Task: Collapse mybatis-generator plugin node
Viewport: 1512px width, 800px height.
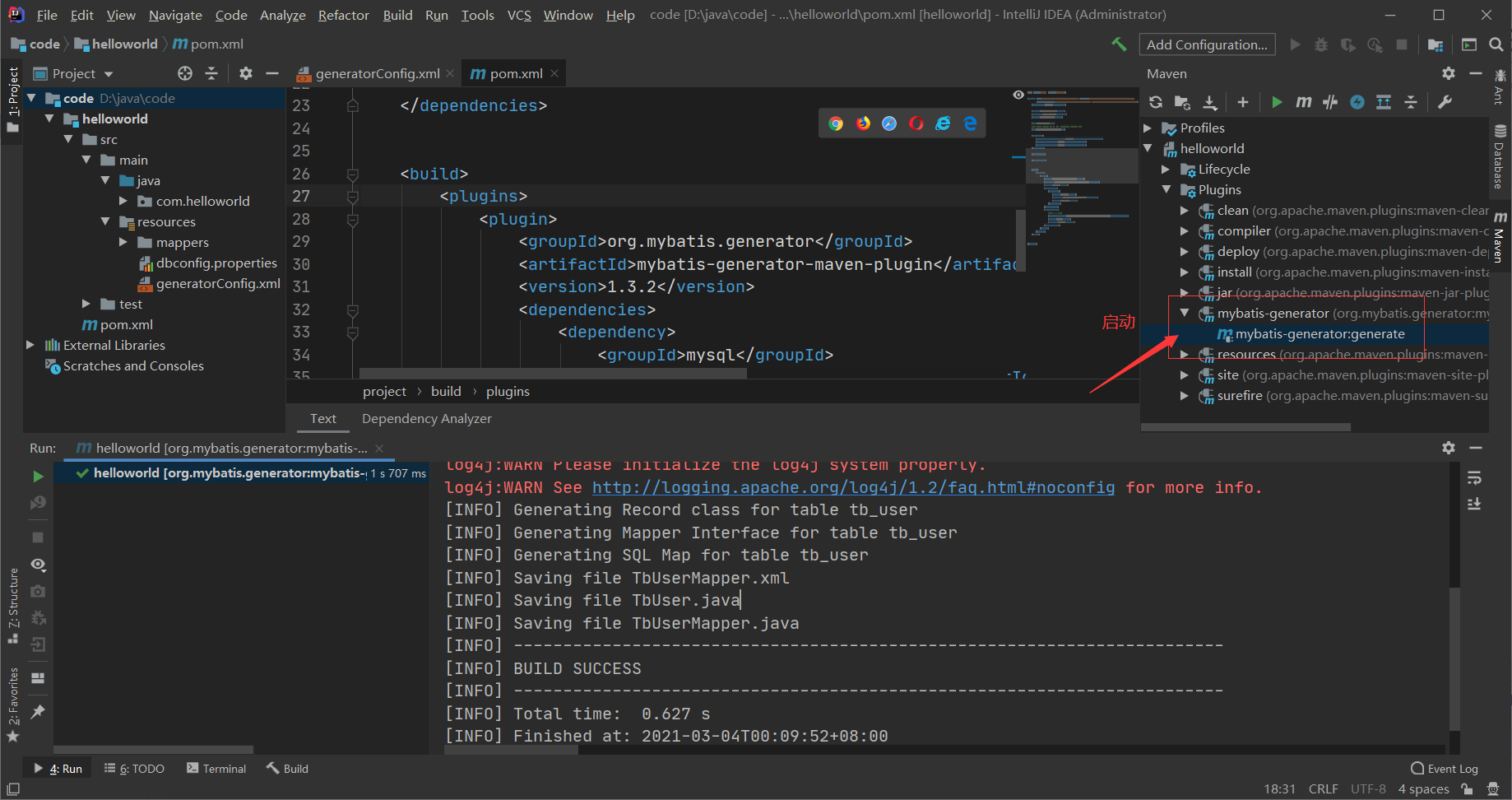Action: tap(1185, 313)
